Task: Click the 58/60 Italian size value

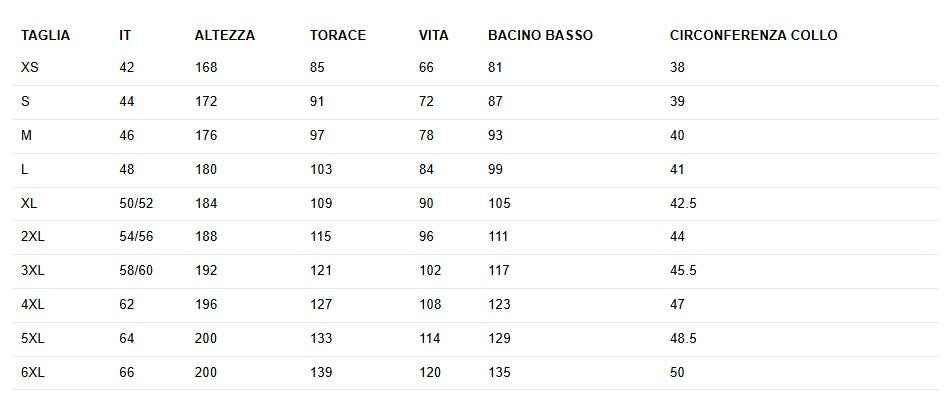Action: coord(136,271)
